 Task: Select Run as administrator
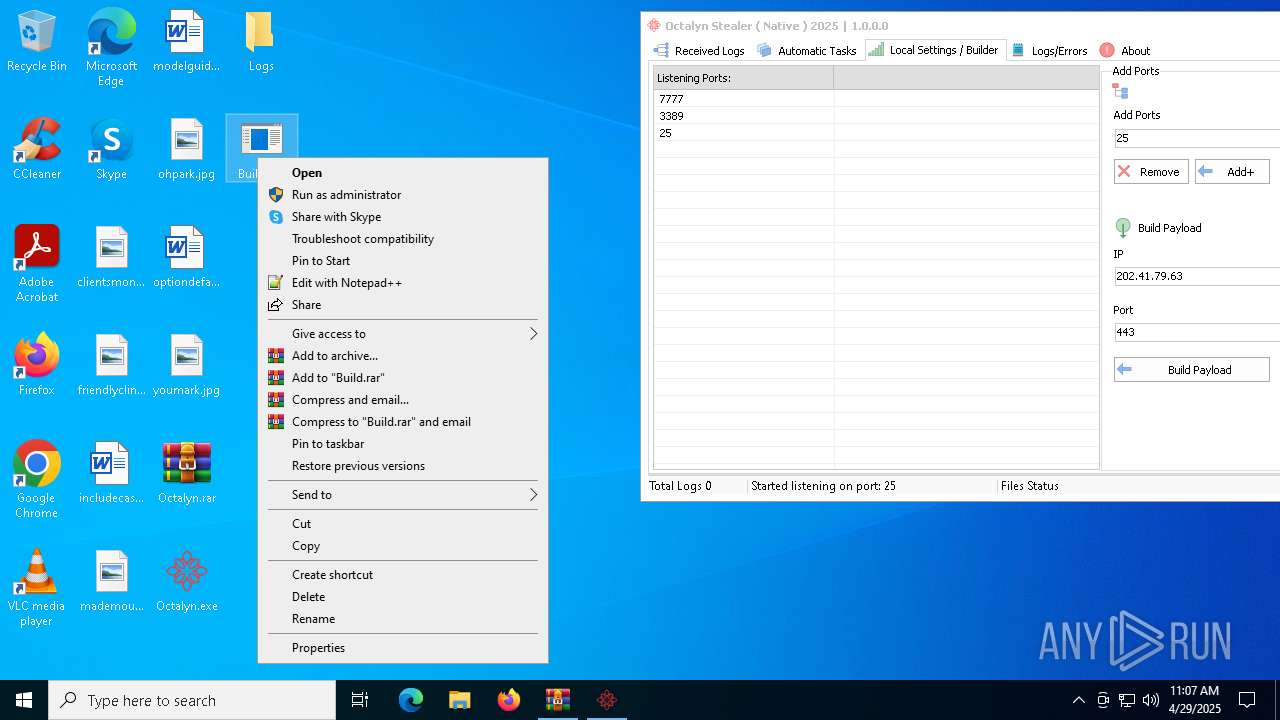pyautogui.click(x=403, y=195)
